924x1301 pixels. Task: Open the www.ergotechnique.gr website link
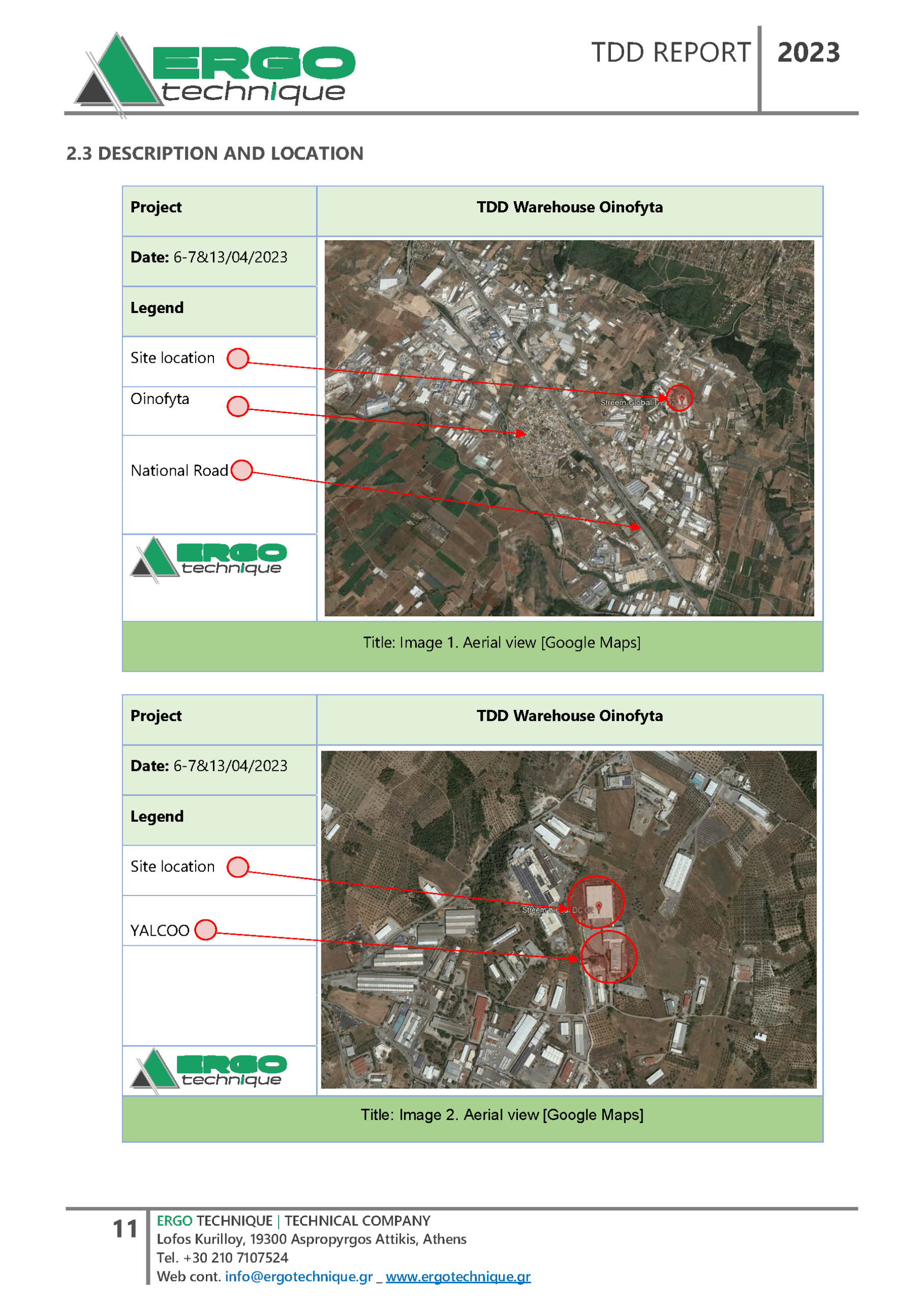[x=458, y=1276]
